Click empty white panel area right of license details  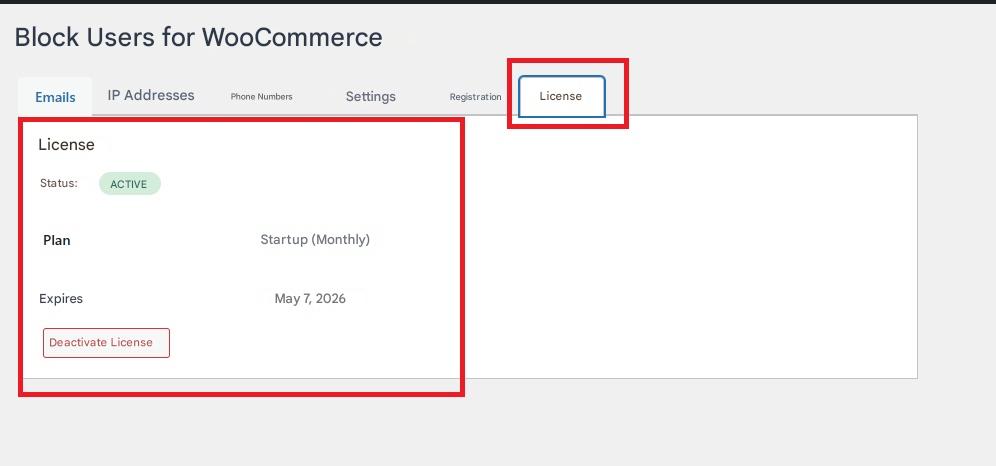pos(690,250)
